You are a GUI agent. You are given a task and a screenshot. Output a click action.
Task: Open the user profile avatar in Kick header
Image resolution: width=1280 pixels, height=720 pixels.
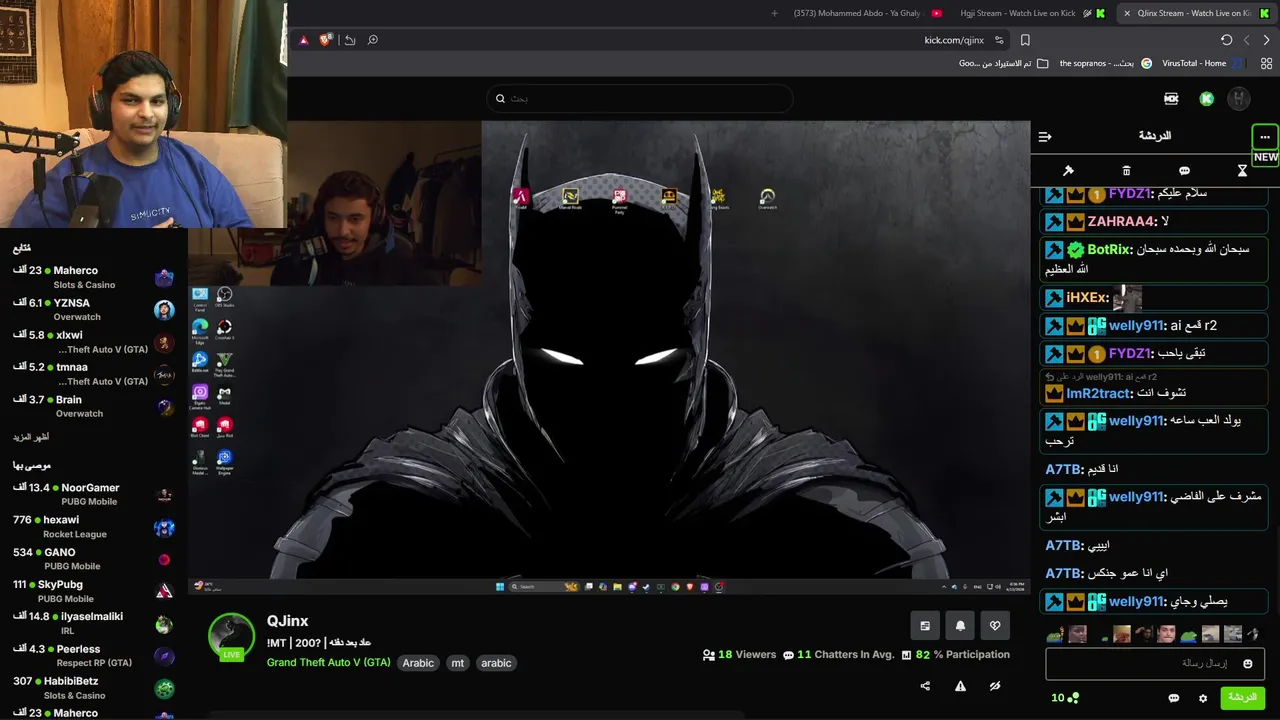click(1239, 98)
